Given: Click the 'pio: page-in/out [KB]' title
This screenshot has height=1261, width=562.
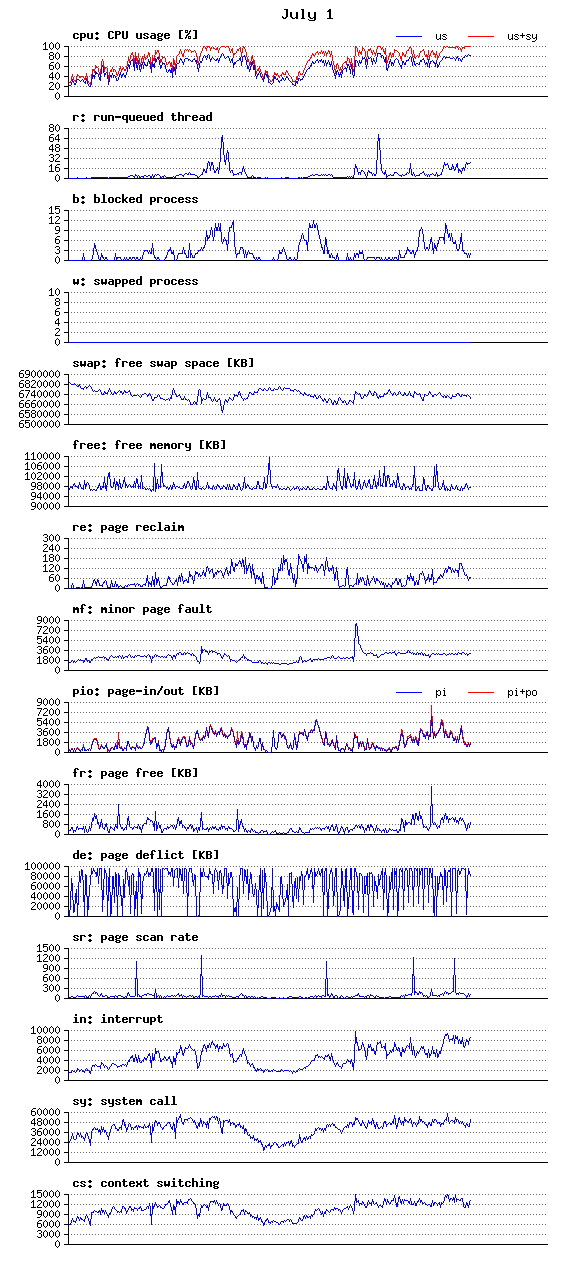Looking at the screenshot, I should 146,691.
